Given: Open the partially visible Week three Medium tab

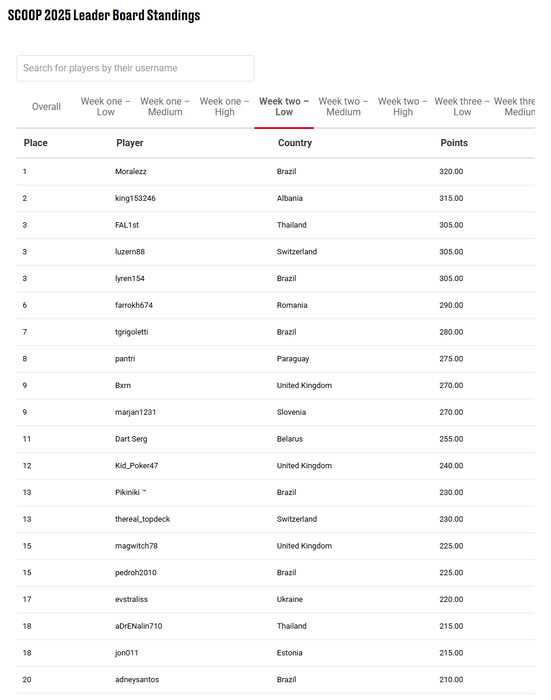Looking at the screenshot, I should pos(514,107).
